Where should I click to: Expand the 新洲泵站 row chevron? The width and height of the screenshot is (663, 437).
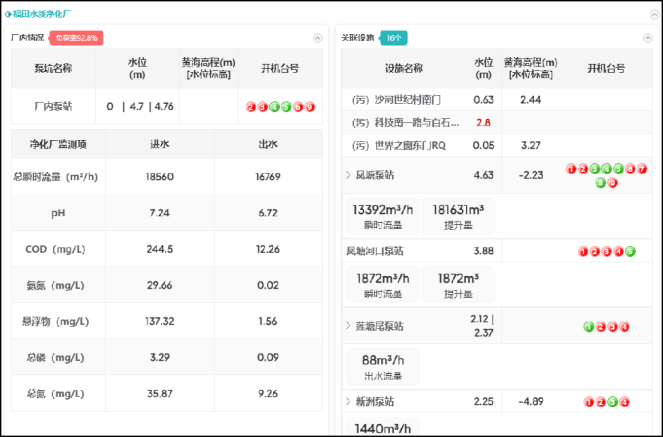348,401
